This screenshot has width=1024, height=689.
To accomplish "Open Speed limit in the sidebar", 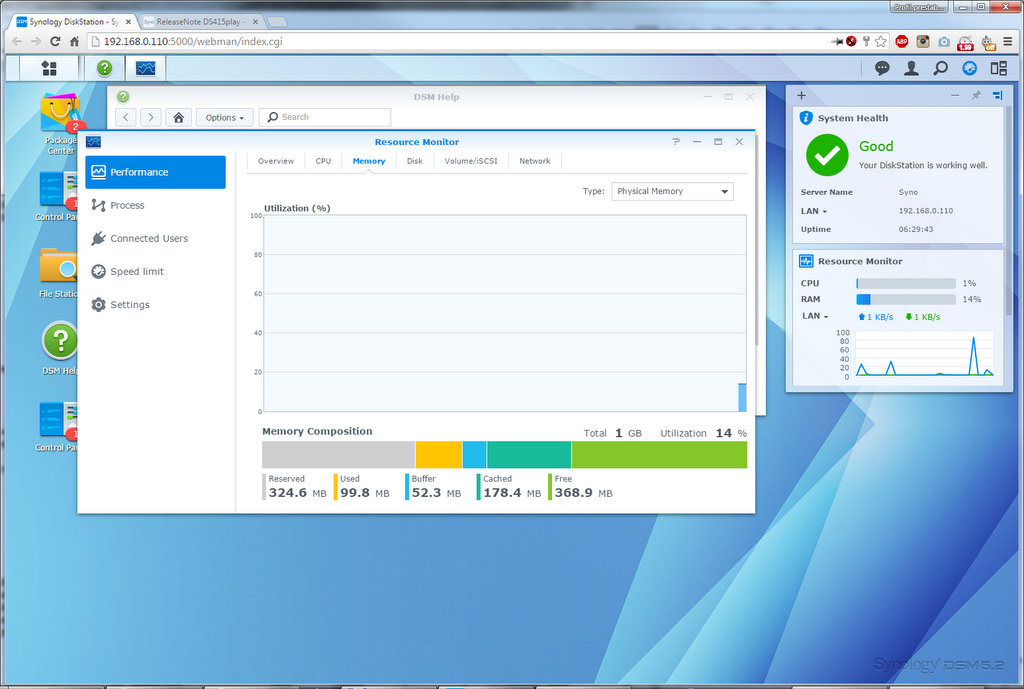I will pyautogui.click(x=155, y=272).
